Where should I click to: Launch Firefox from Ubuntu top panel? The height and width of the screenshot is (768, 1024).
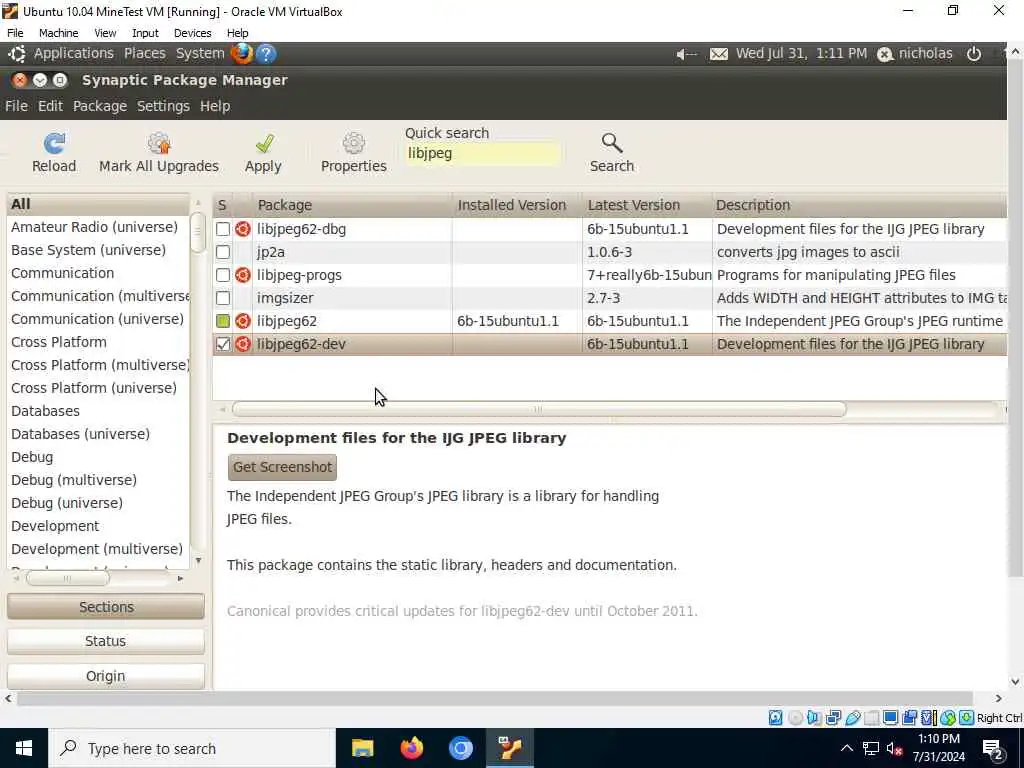click(242, 54)
